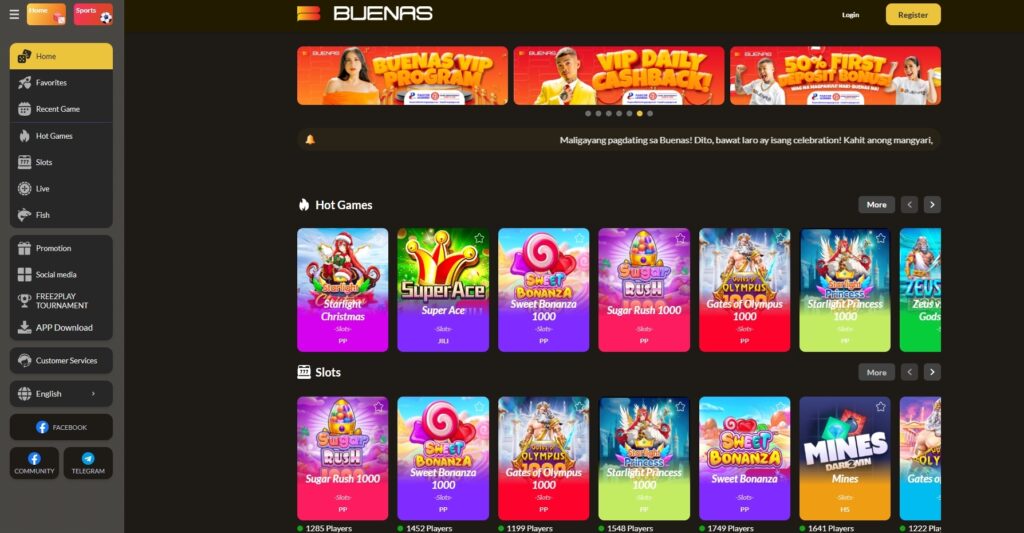Open the Gates of Olympus 1000 hot game

pos(744,289)
